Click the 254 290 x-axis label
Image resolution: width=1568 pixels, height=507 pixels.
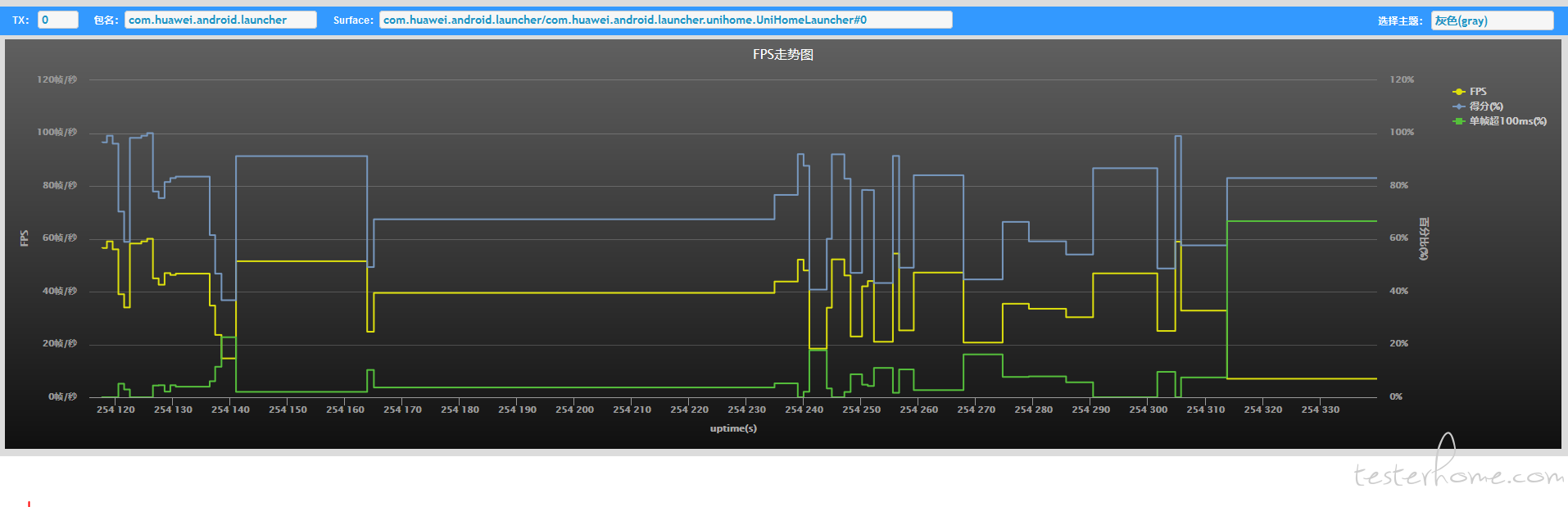point(1090,410)
